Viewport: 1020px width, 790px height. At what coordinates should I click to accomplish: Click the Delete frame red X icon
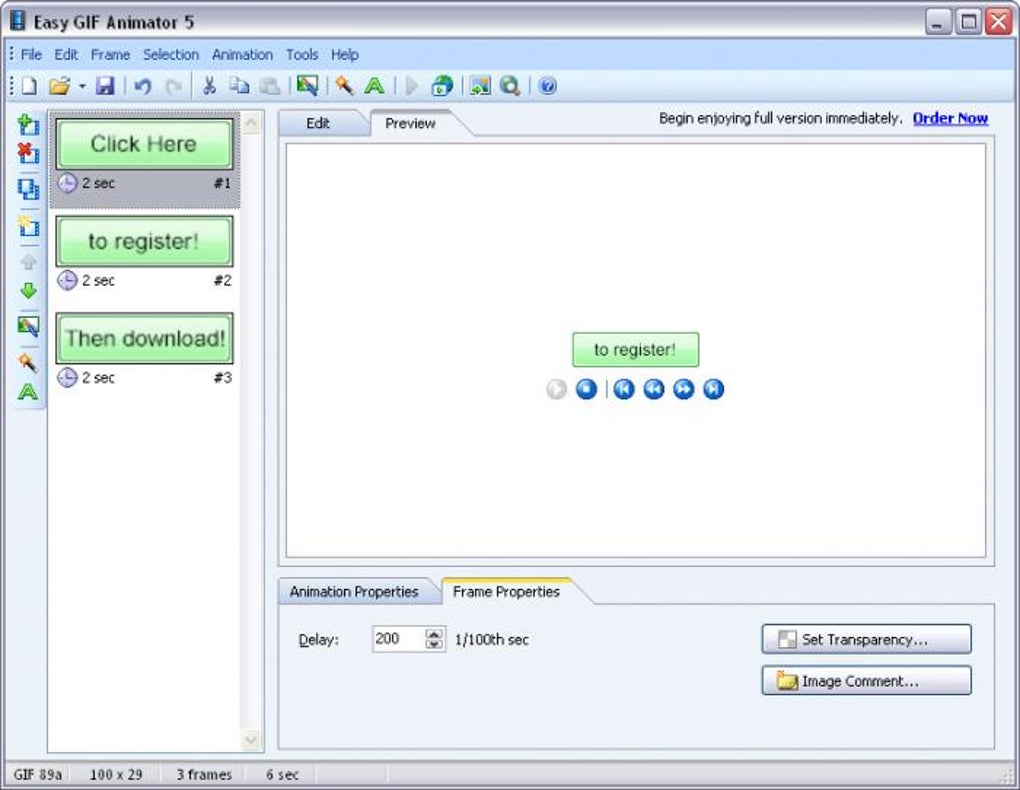(x=28, y=153)
